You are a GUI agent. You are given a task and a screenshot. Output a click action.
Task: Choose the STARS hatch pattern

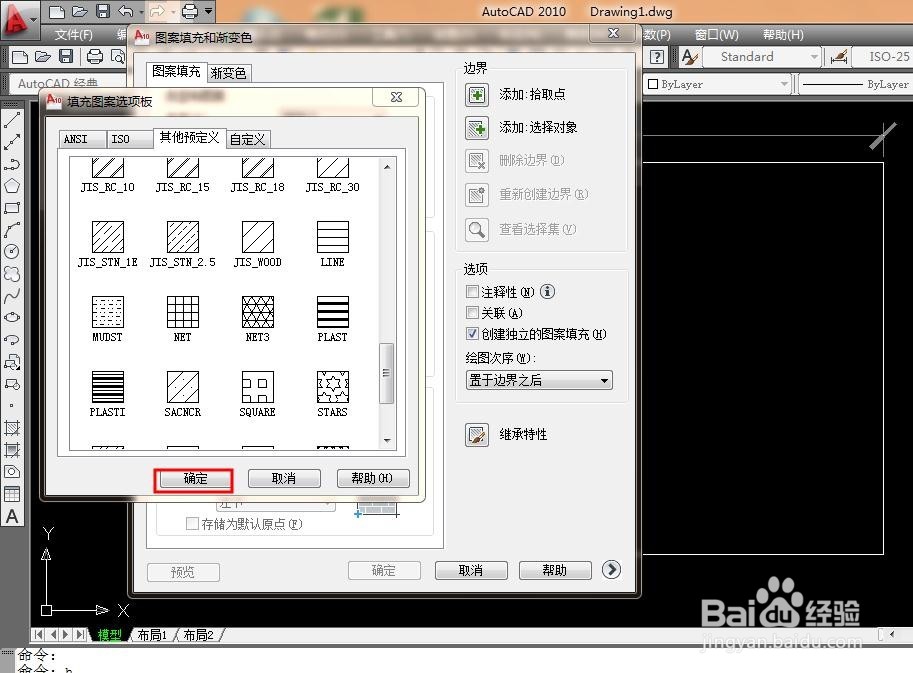332,394
